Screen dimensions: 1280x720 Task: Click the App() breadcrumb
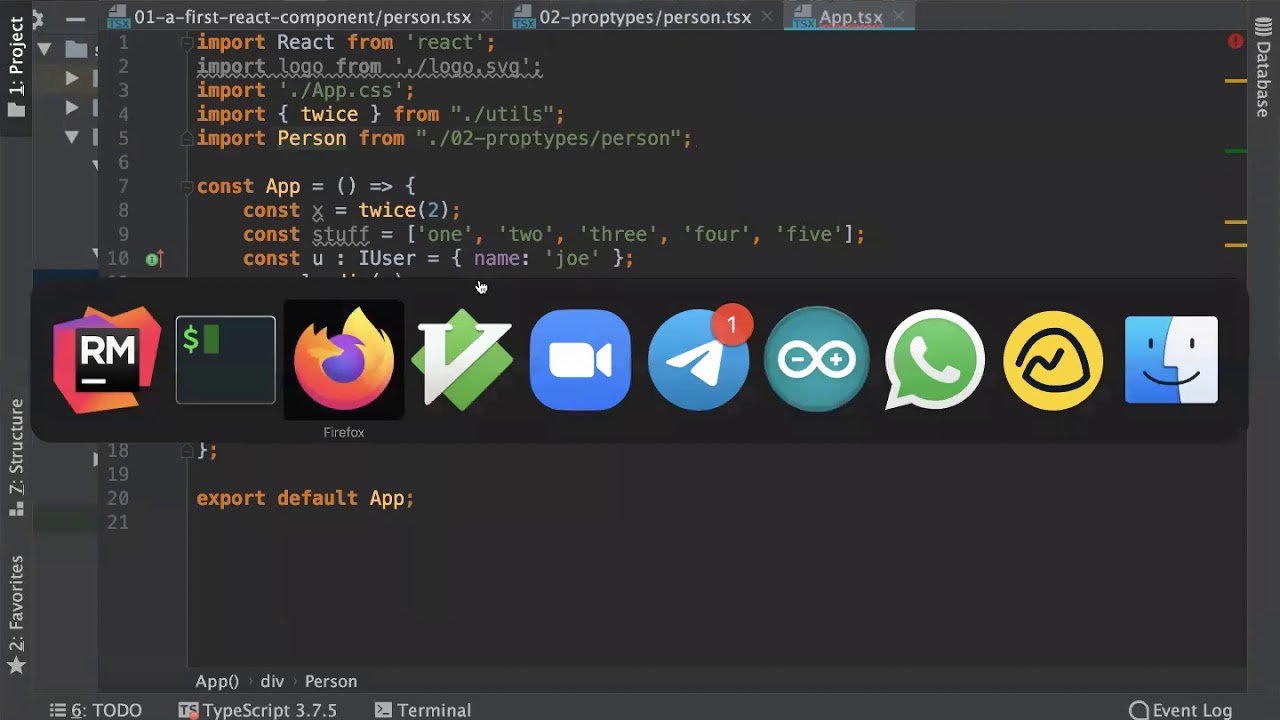click(217, 681)
